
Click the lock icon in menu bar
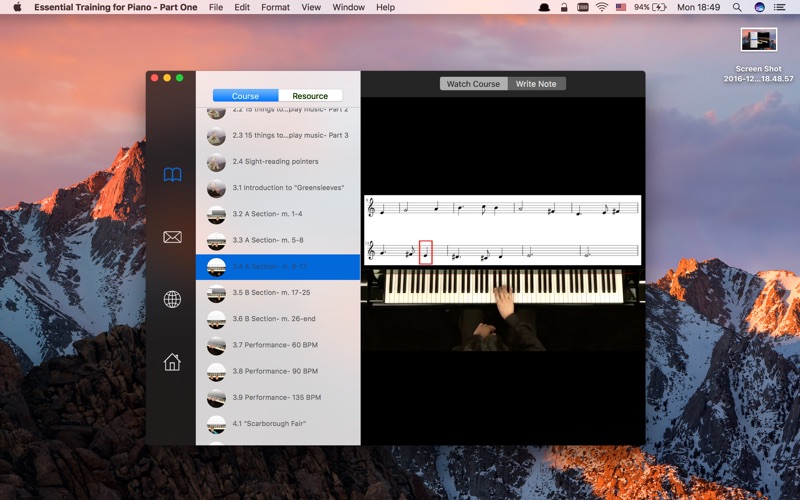pos(564,7)
